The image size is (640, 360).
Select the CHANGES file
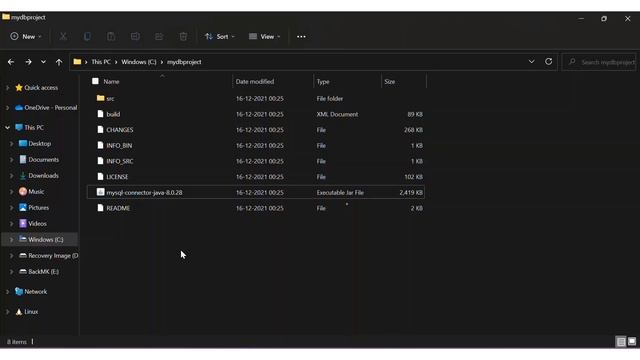(x=120, y=130)
